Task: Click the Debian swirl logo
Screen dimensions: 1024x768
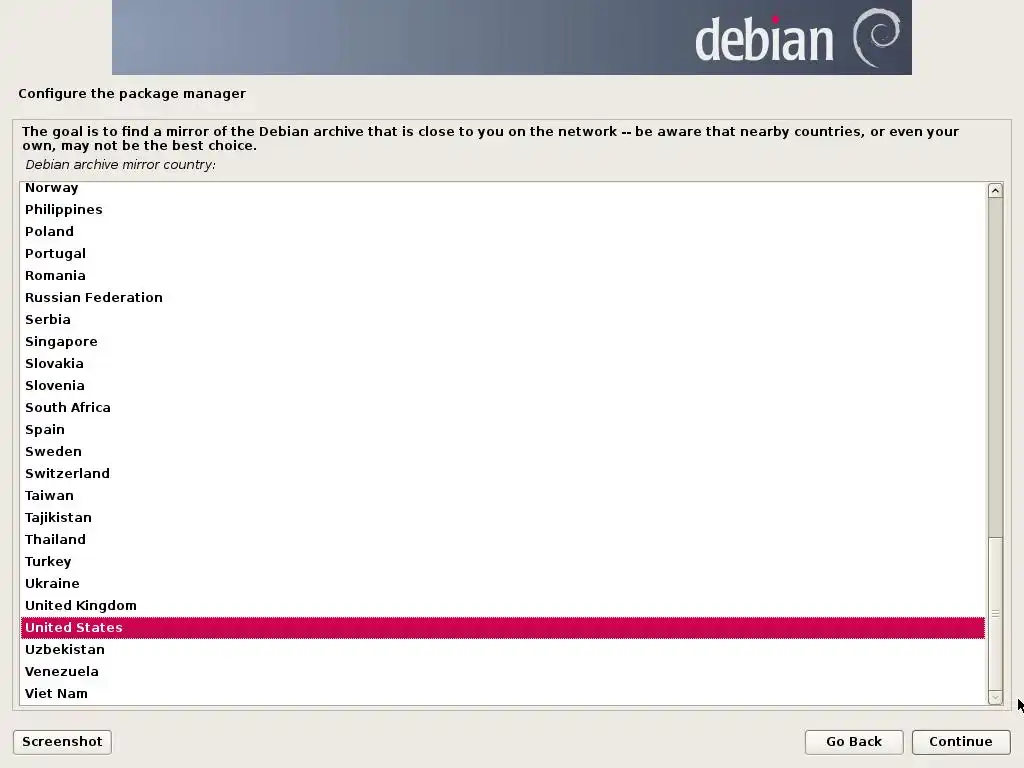Action: (876, 38)
